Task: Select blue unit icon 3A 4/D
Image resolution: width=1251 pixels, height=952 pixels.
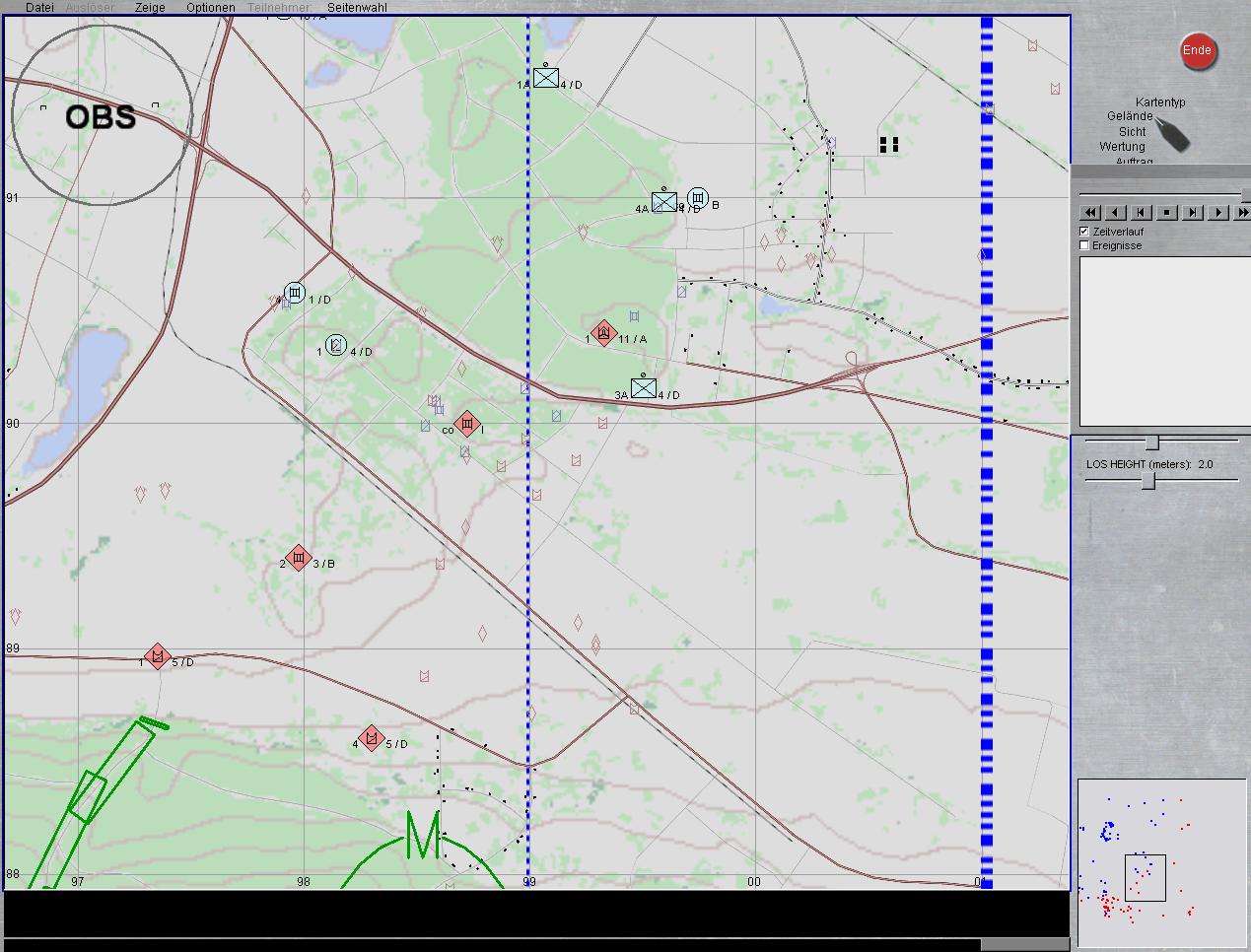Action: point(643,388)
